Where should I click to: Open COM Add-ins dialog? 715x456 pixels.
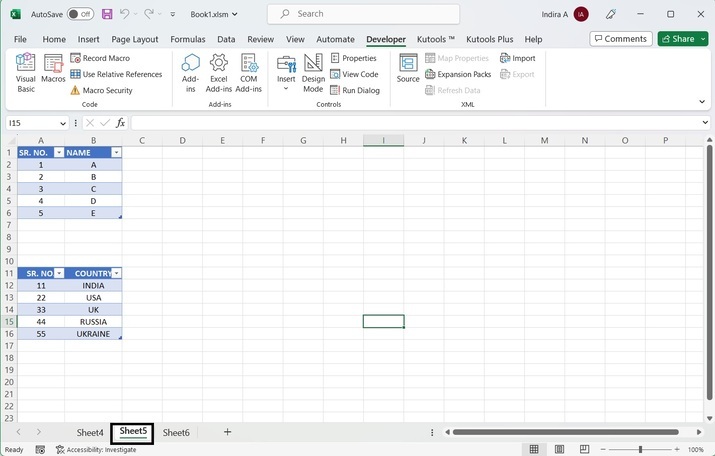point(249,73)
